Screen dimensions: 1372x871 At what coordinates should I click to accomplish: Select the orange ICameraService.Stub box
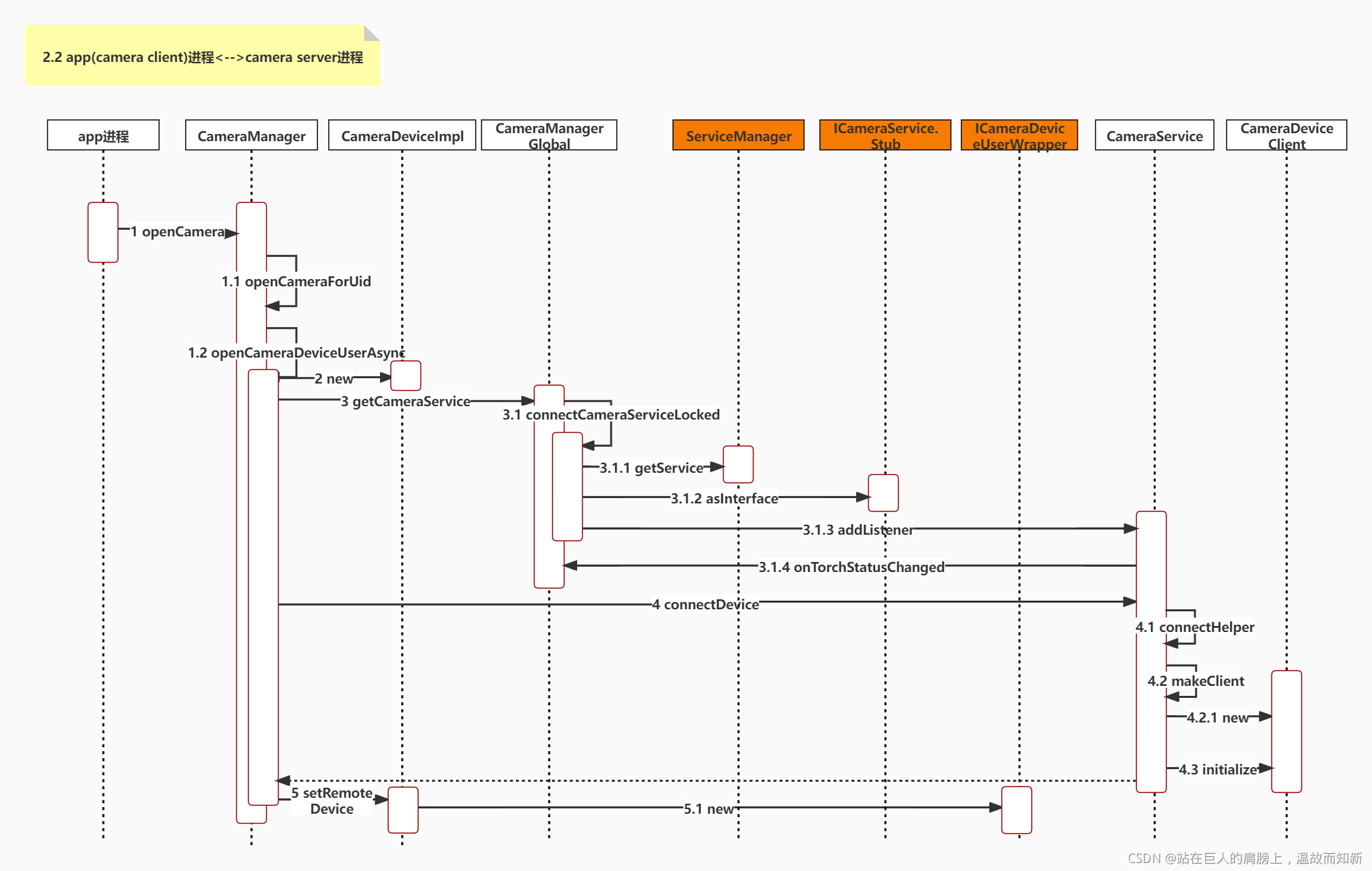pos(885,135)
